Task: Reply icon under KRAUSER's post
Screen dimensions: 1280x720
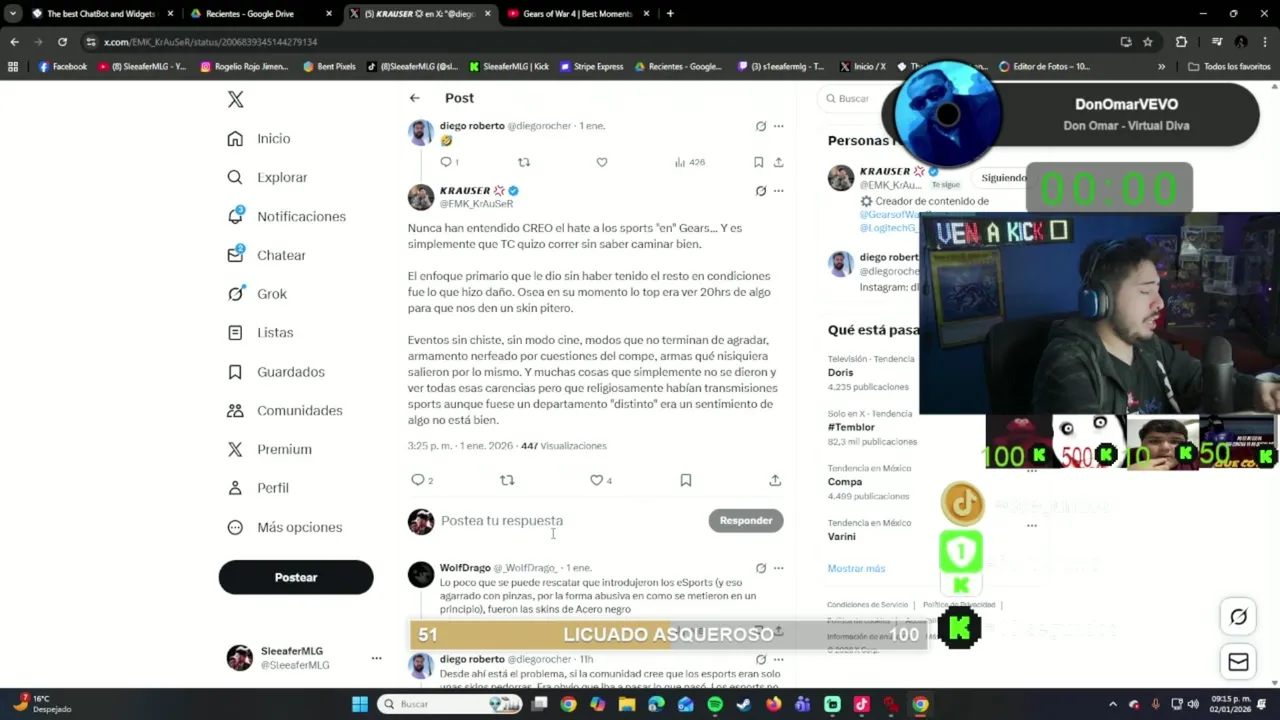Action: tap(418, 480)
